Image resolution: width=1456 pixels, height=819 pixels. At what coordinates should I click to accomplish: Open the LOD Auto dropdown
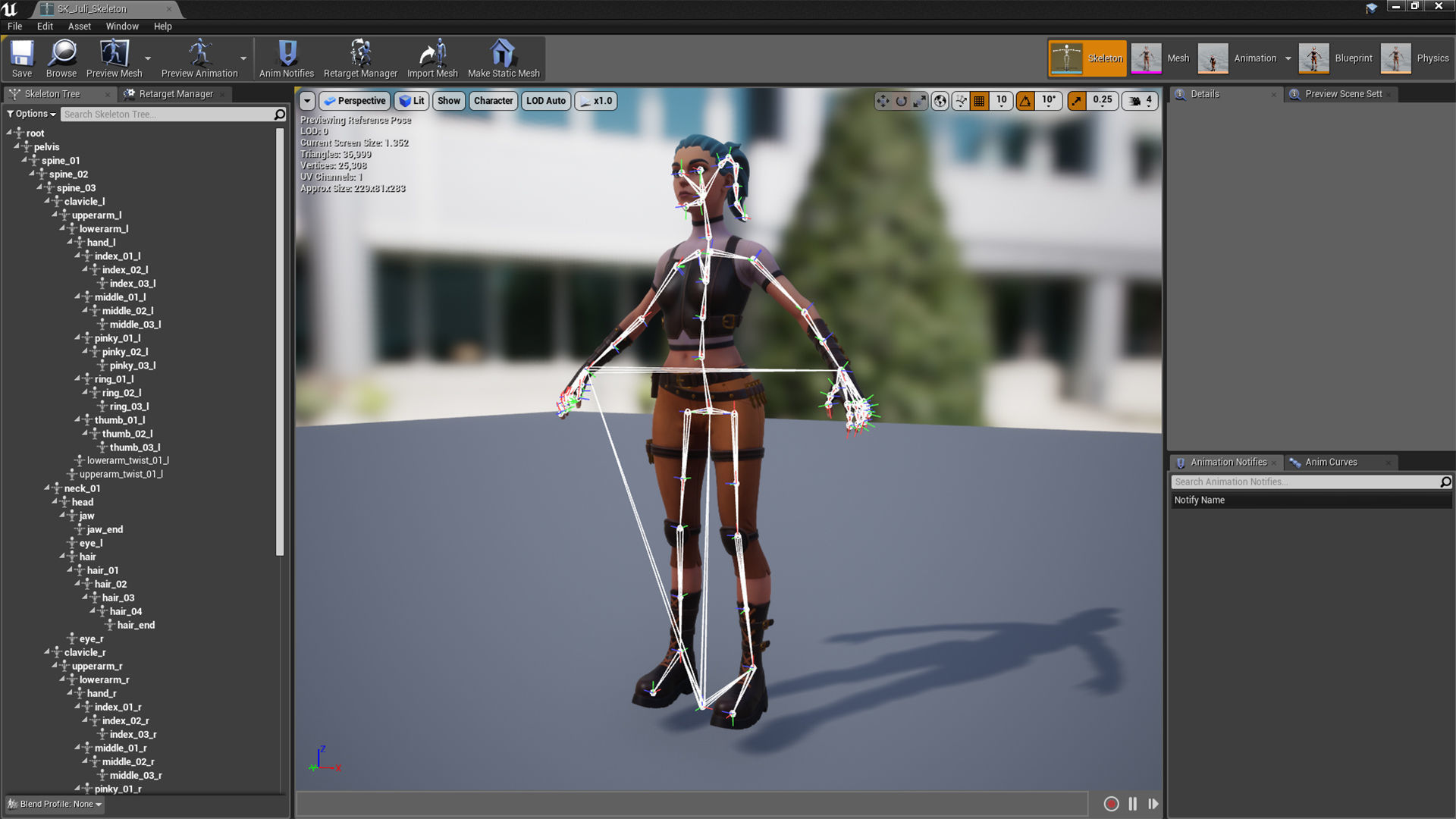tap(545, 100)
